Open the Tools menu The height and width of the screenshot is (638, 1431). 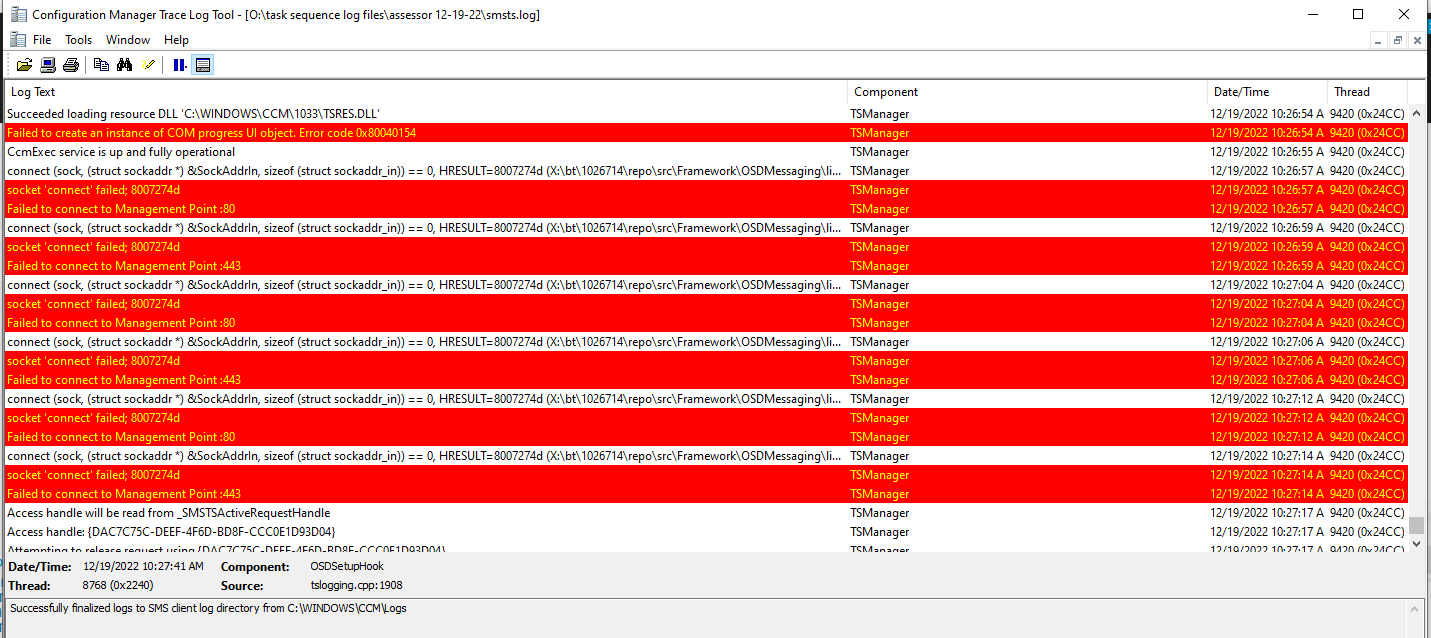coord(78,40)
